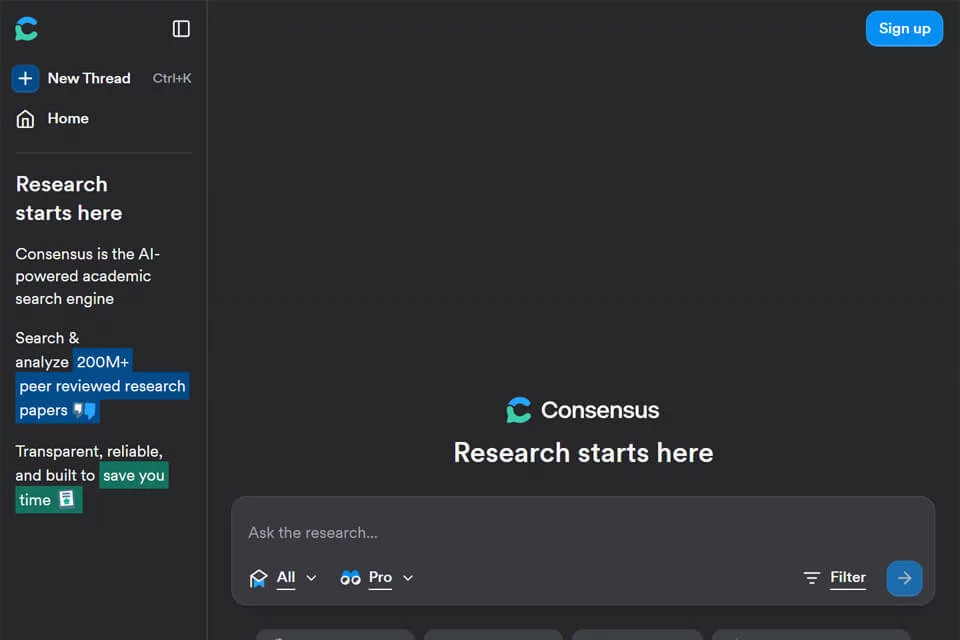Open a New Thread

pyautogui.click(x=89, y=78)
